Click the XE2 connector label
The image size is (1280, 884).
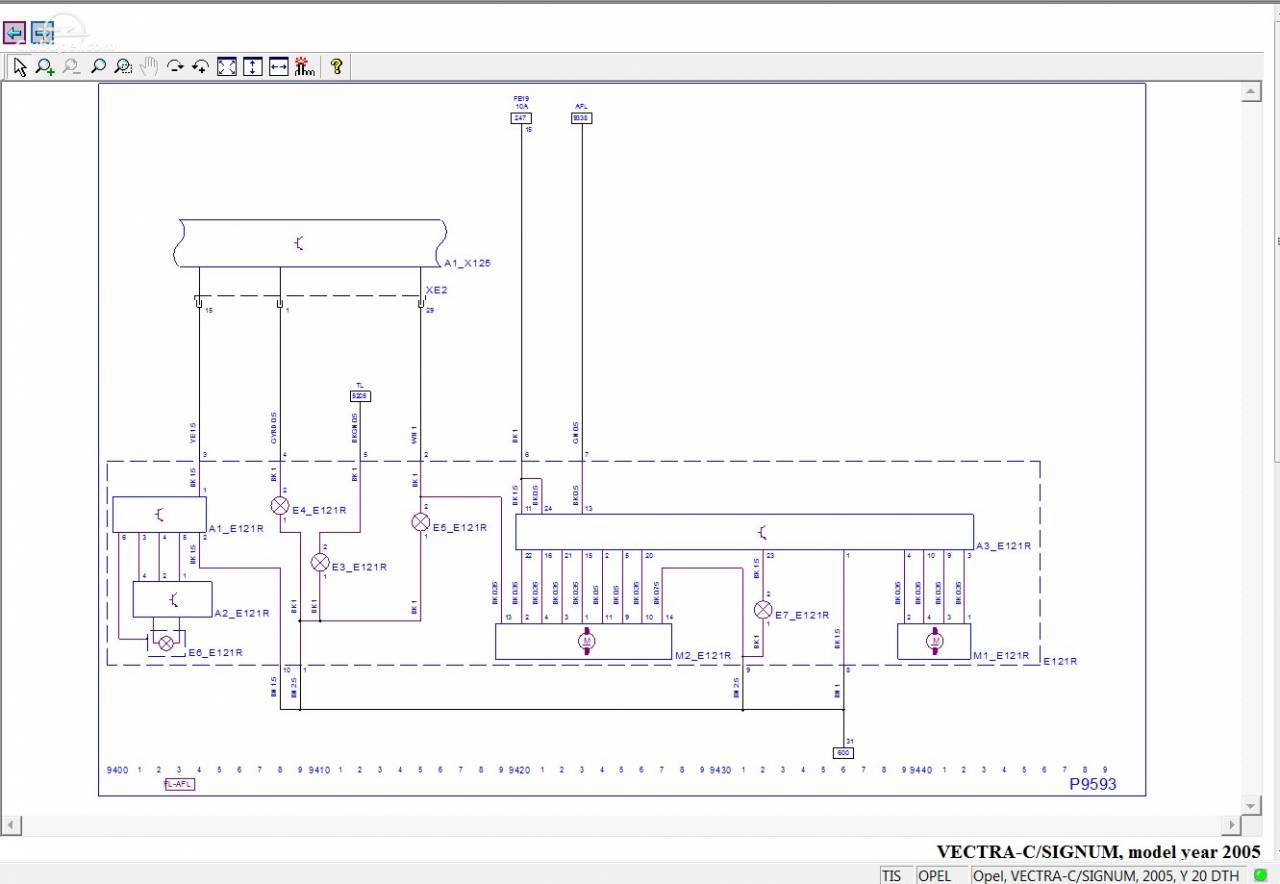[437, 288]
